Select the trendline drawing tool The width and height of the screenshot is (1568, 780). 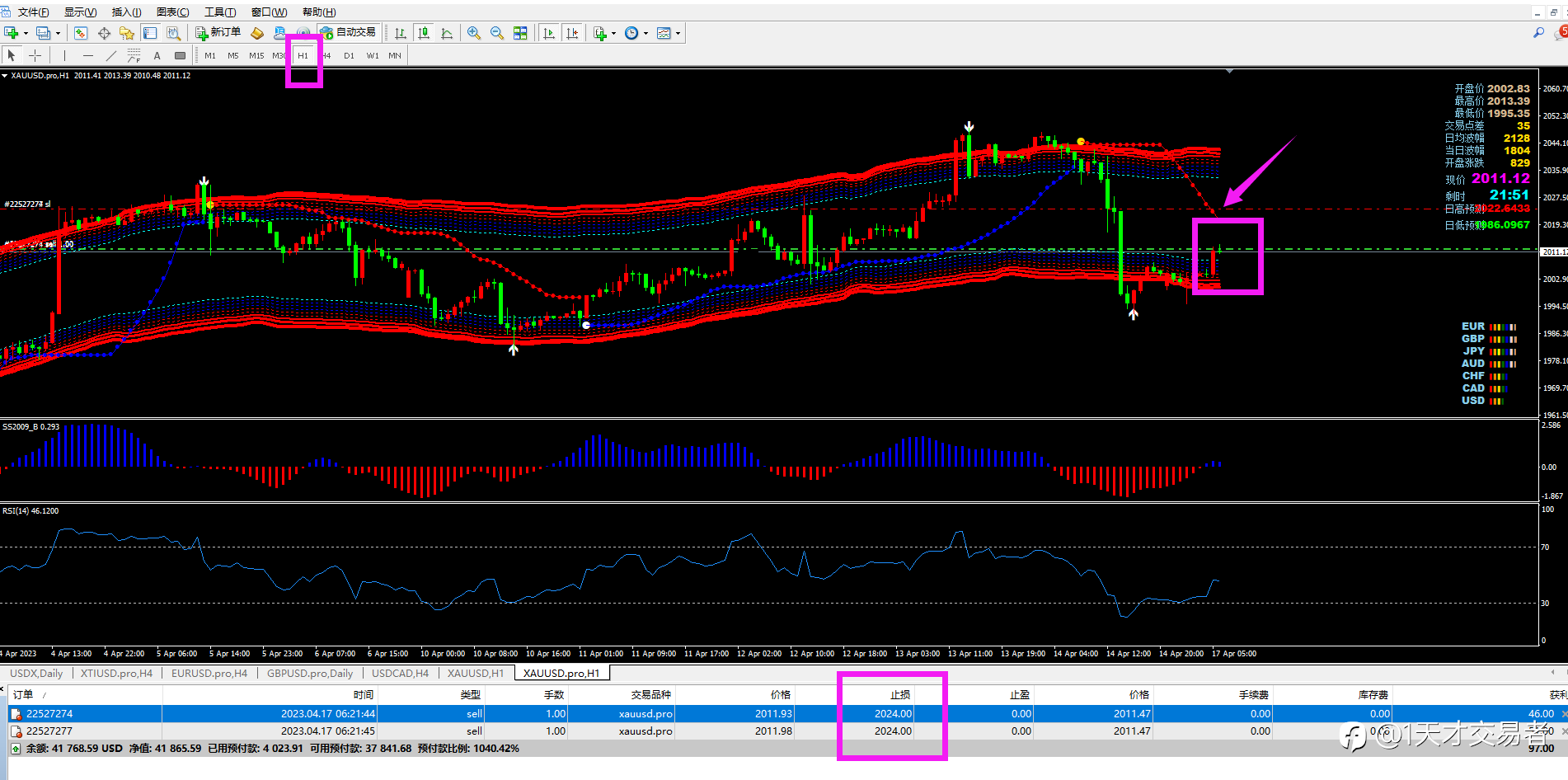[x=110, y=55]
